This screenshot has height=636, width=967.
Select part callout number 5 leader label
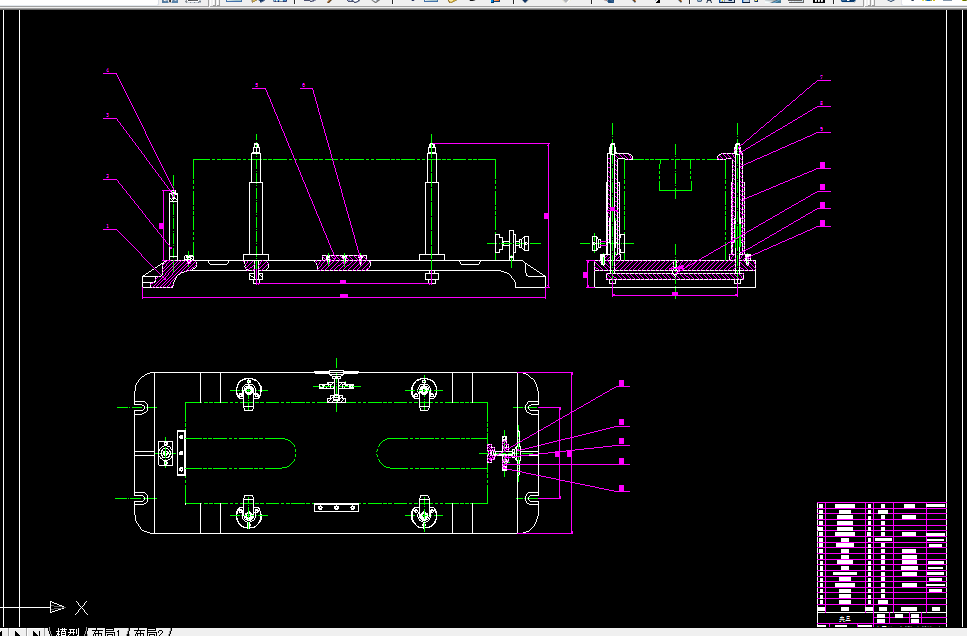coord(257,86)
